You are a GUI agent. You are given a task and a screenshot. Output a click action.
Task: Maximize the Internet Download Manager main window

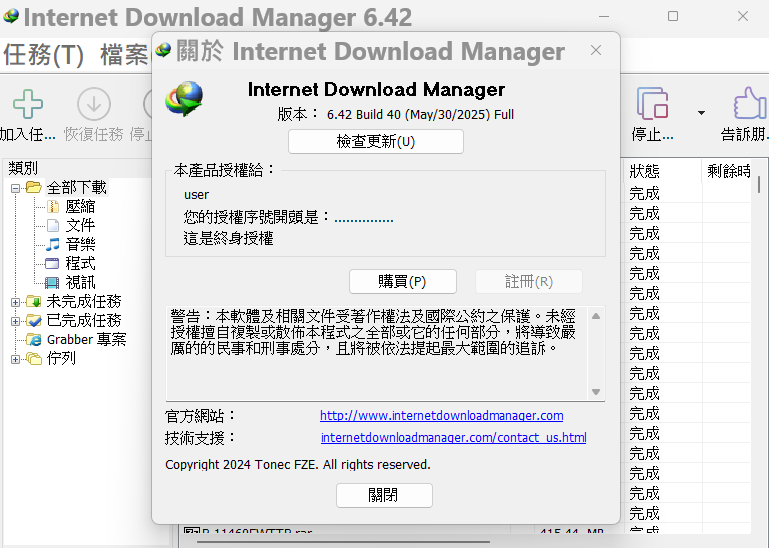pyautogui.click(x=673, y=16)
